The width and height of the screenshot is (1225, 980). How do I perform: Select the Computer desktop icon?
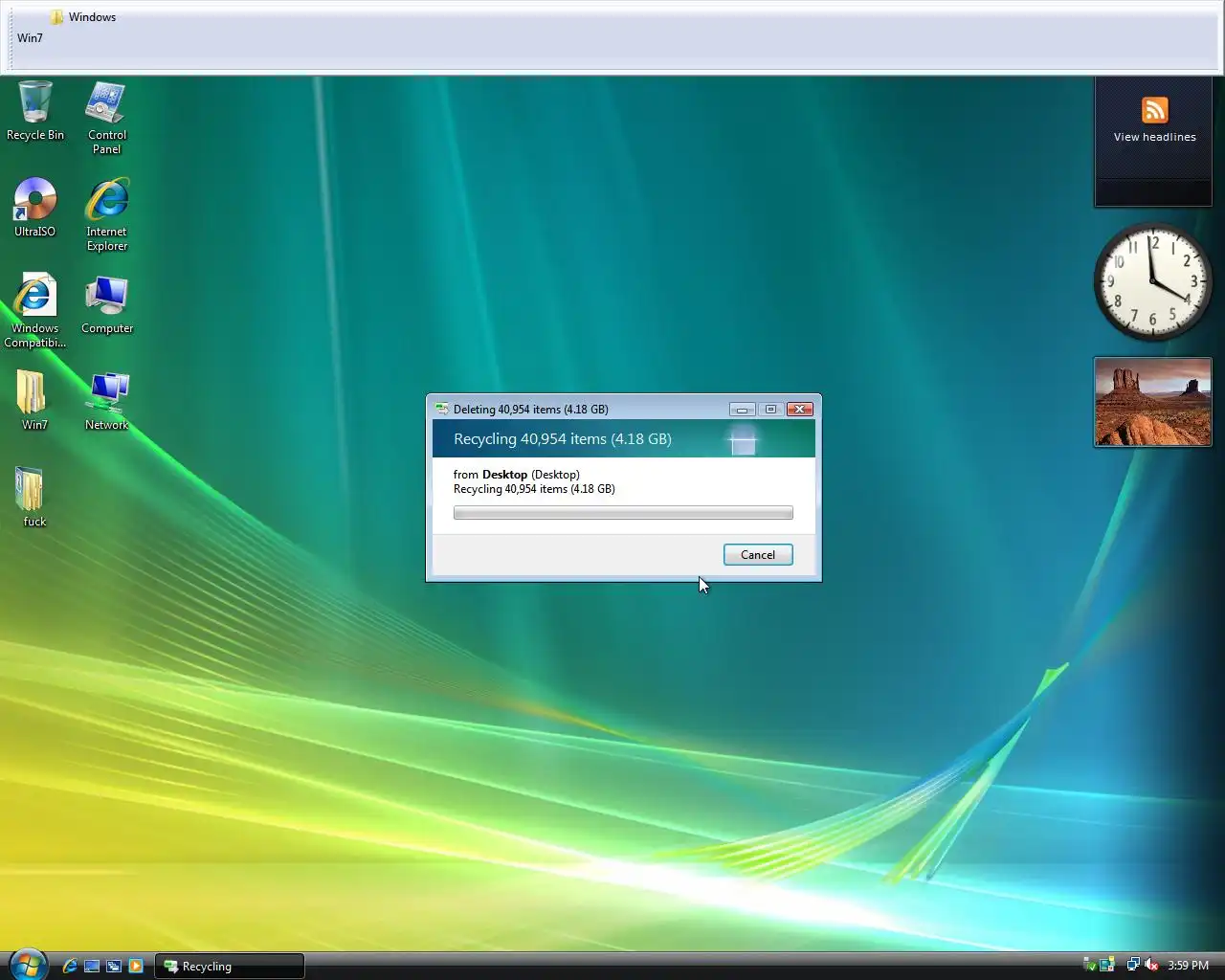click(x=106, y=304)
